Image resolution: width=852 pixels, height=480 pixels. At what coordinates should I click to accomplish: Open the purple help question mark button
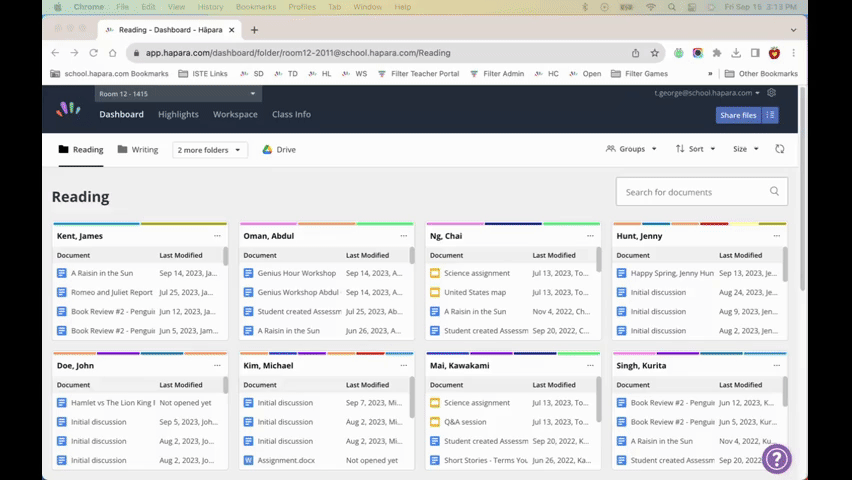click(776, 459)
